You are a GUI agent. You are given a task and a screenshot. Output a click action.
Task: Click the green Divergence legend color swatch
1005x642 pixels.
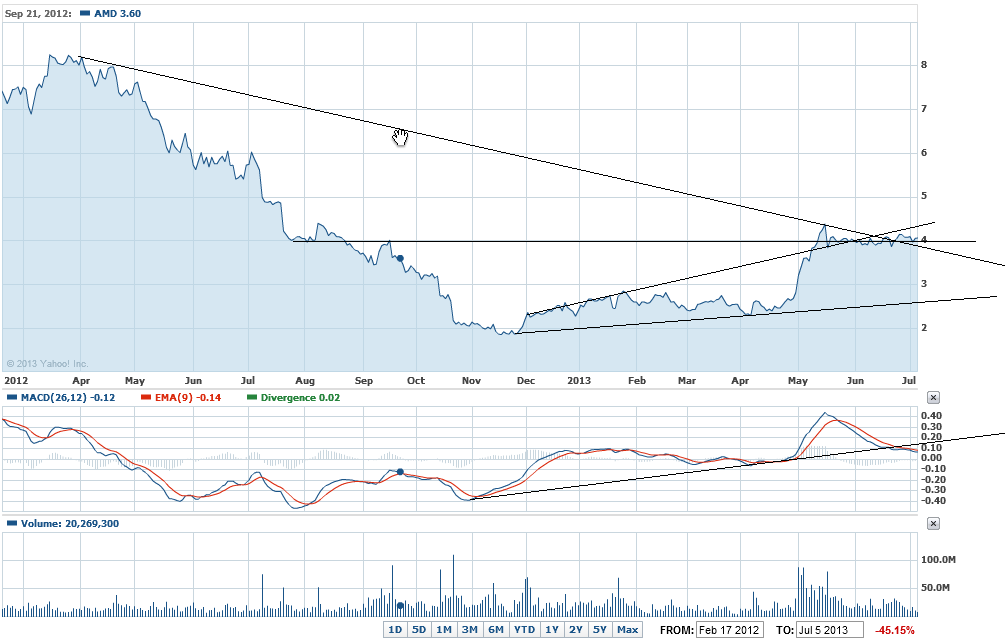[x=252, y=397]
